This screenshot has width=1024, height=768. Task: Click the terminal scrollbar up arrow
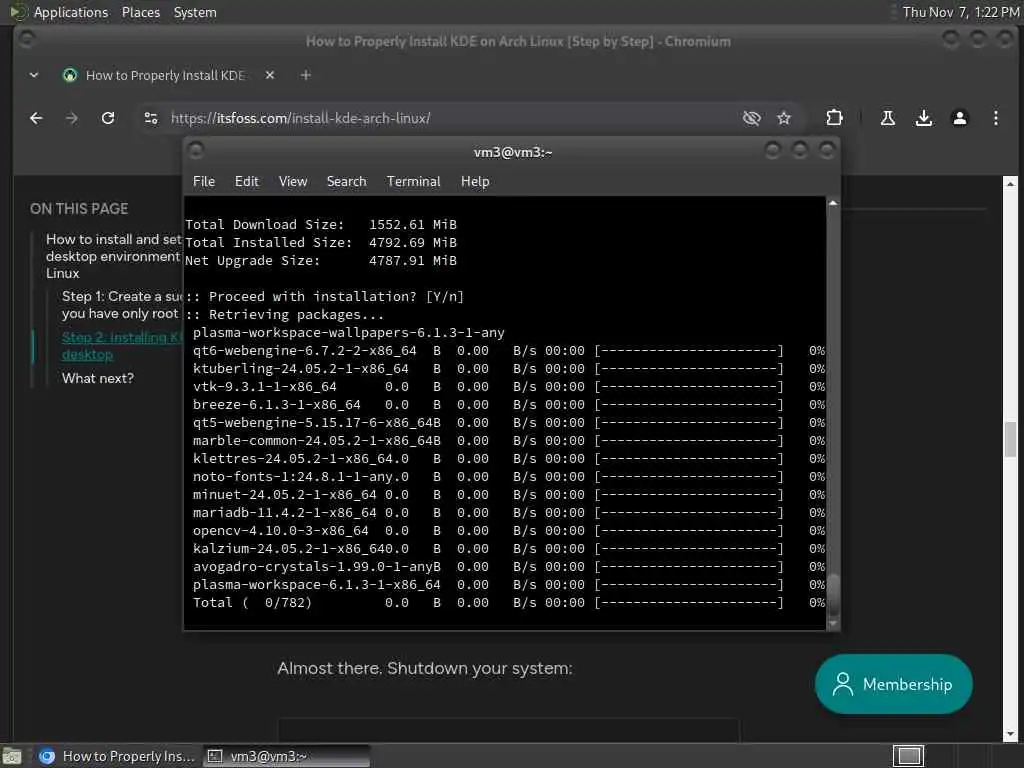click(833, 204)
